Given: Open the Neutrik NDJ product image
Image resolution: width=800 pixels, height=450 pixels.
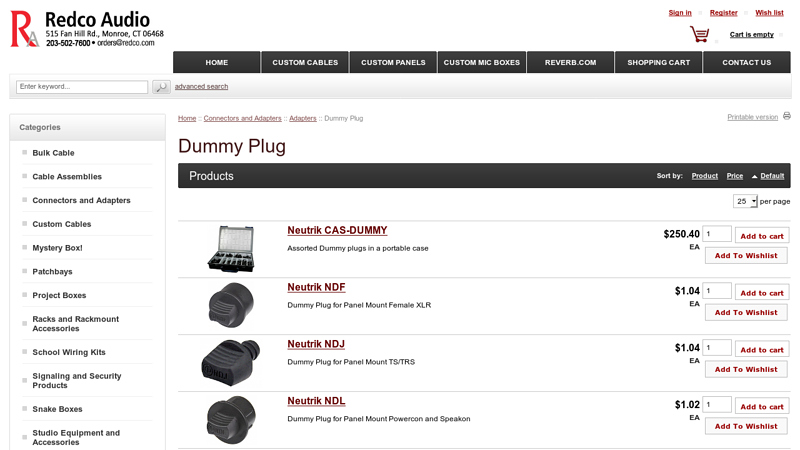Looking at the screenshot, I should (x=231, y=362).
